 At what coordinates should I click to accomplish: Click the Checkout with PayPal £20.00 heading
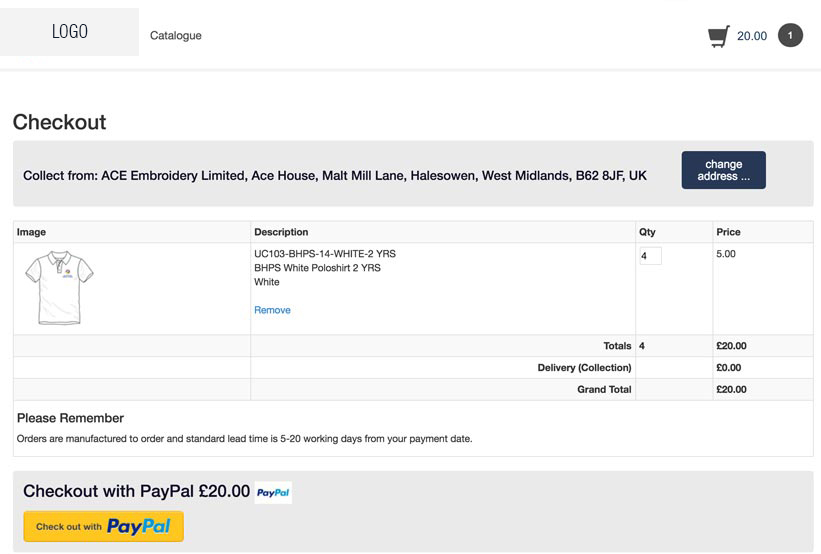pos(136,491)
